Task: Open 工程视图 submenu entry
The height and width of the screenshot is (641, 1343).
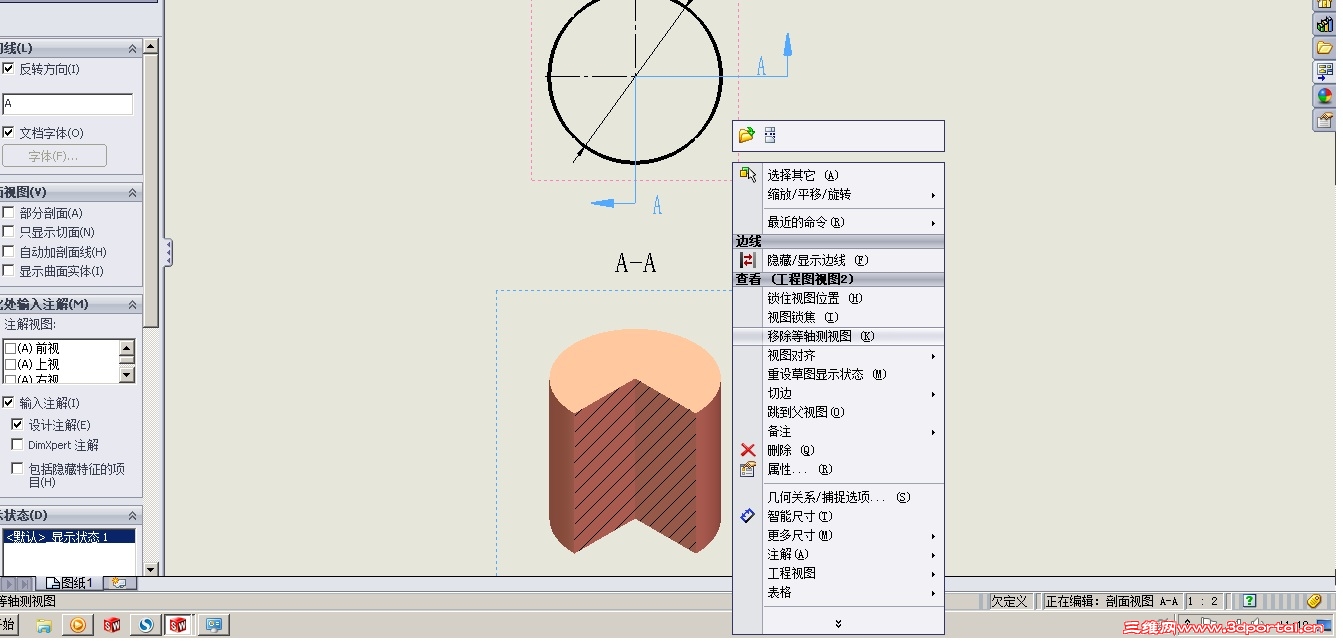Action: [839, 573]
